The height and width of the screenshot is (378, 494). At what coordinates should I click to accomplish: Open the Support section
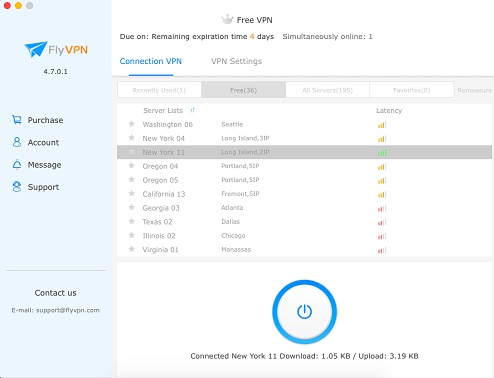(x=43, y=187)
